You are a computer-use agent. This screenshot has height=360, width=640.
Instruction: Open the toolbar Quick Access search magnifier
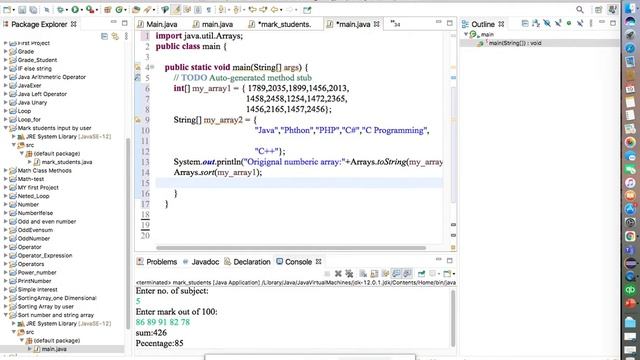(x=580, y=9)
